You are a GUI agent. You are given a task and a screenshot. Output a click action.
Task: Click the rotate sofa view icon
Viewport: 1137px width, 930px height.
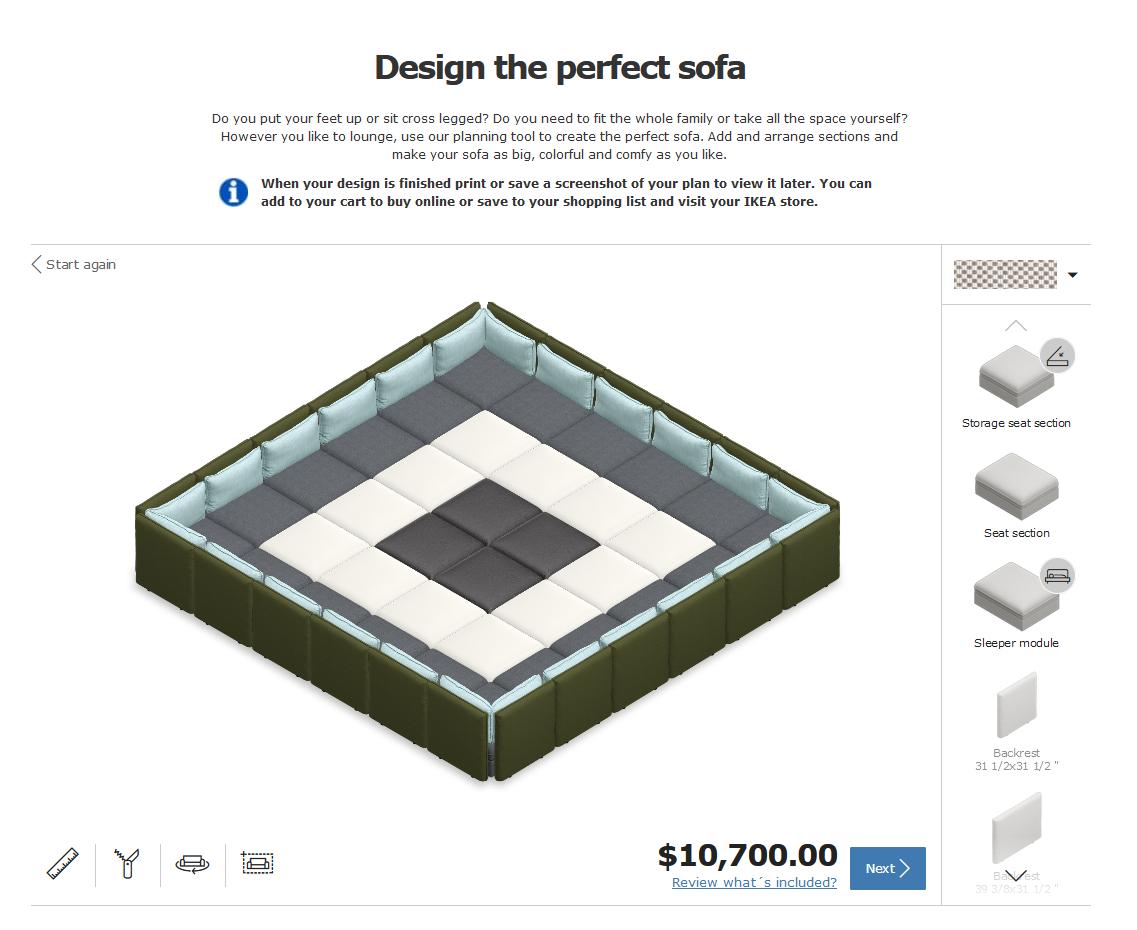click(192, 863)
